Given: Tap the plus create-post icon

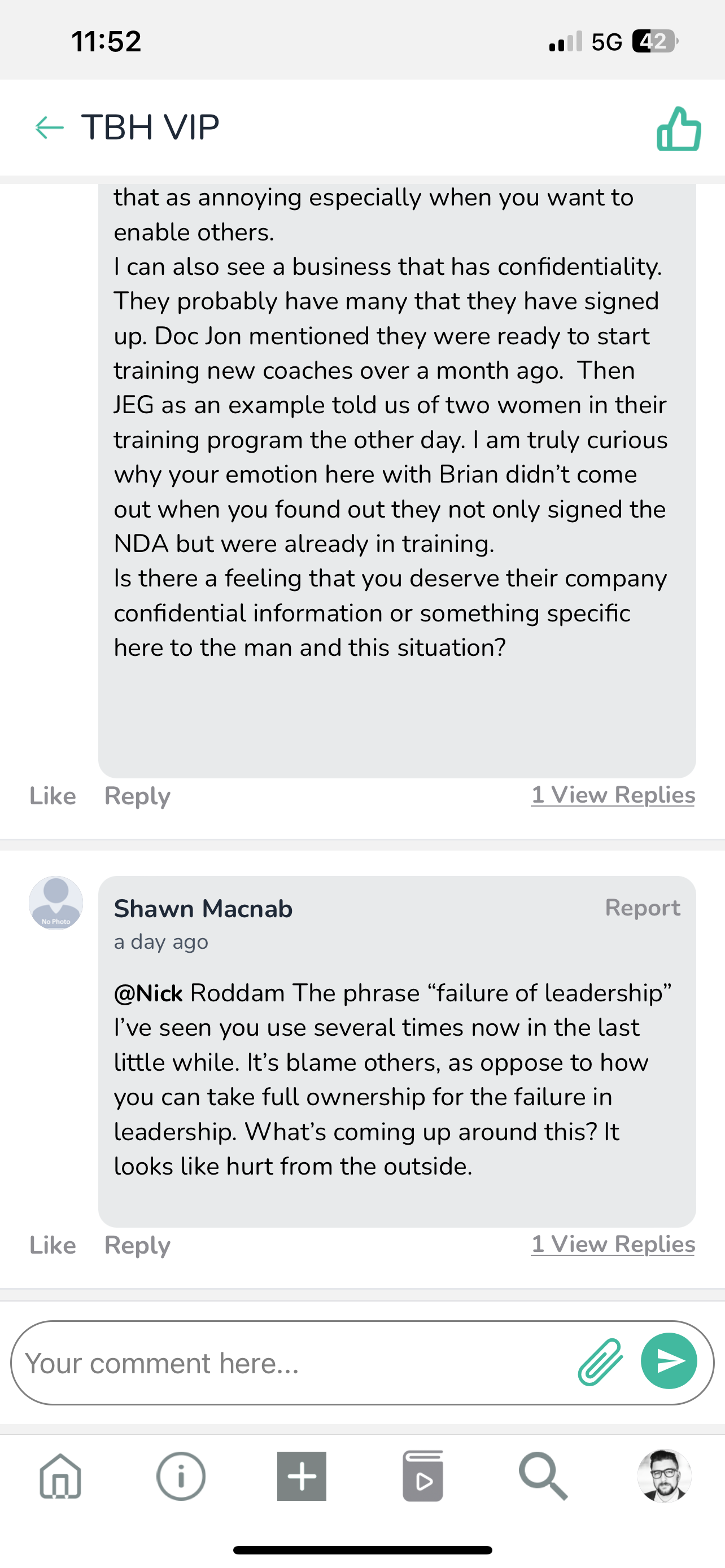Looking at the screenshot, I should coord(302,1476).
